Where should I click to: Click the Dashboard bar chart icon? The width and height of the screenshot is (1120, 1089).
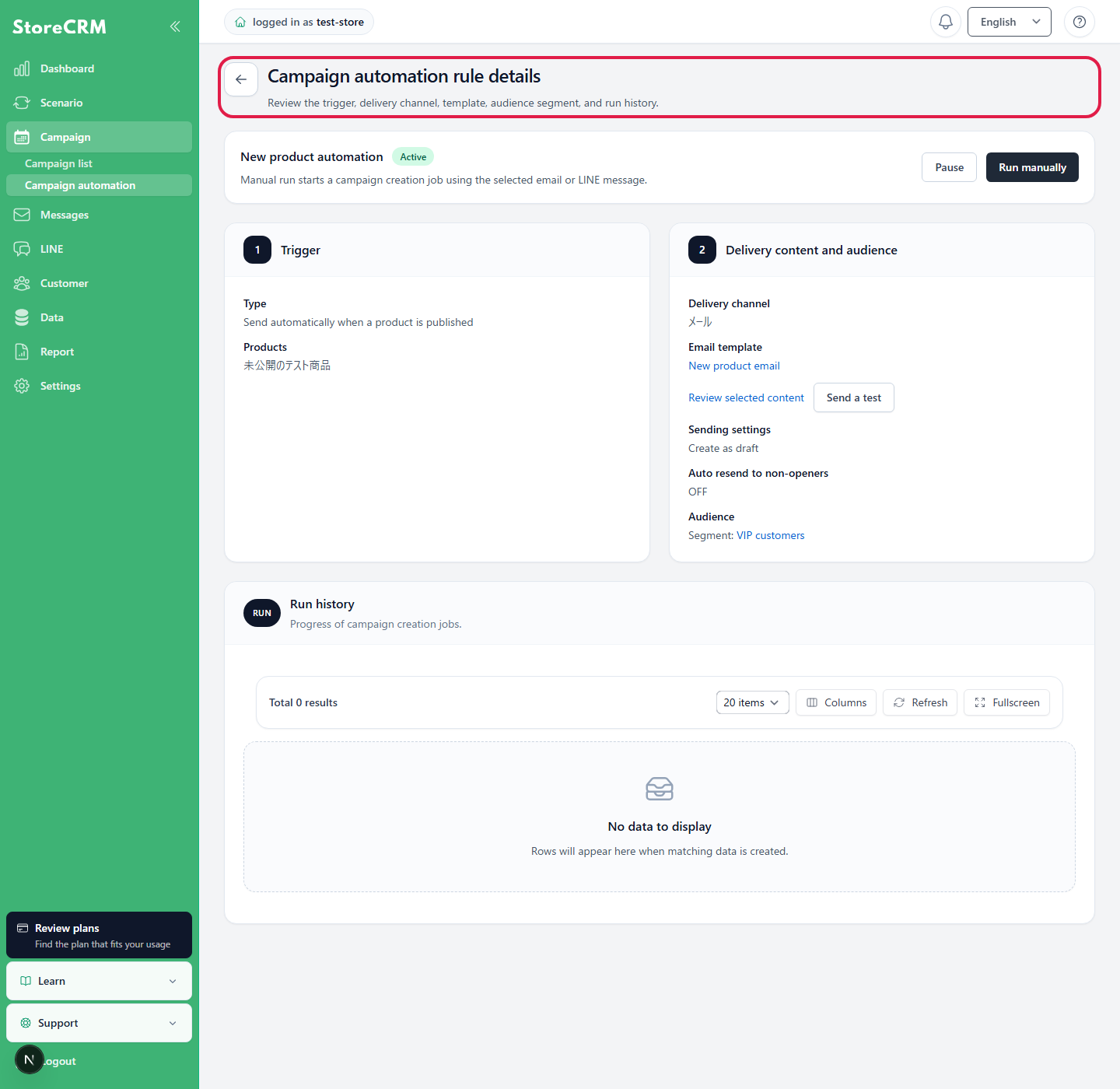(x=22, y=68)
